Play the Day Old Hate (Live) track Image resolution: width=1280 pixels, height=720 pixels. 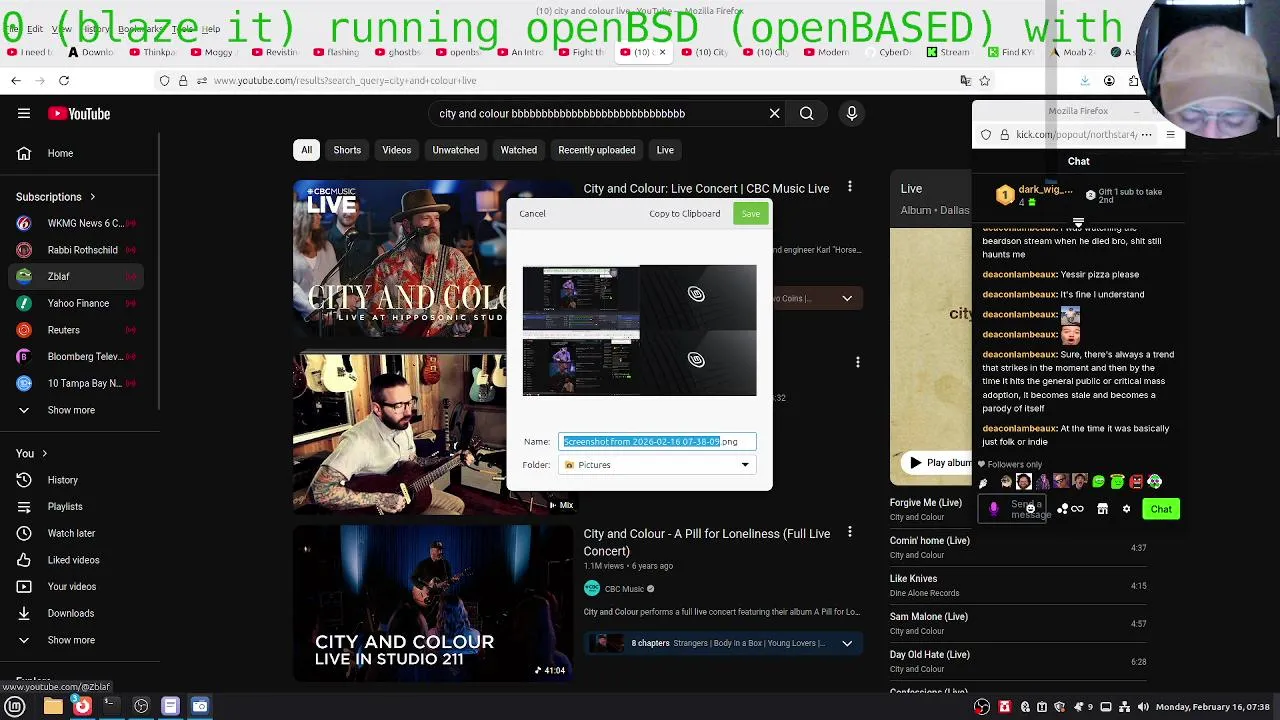click(x=1020, y=661)
